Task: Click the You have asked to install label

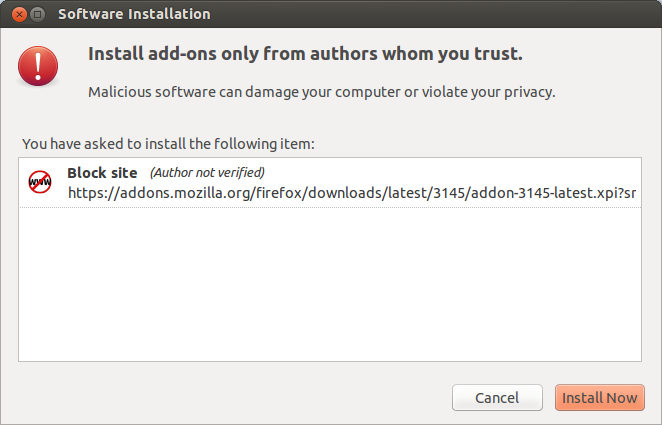Action: click(168, 144)
